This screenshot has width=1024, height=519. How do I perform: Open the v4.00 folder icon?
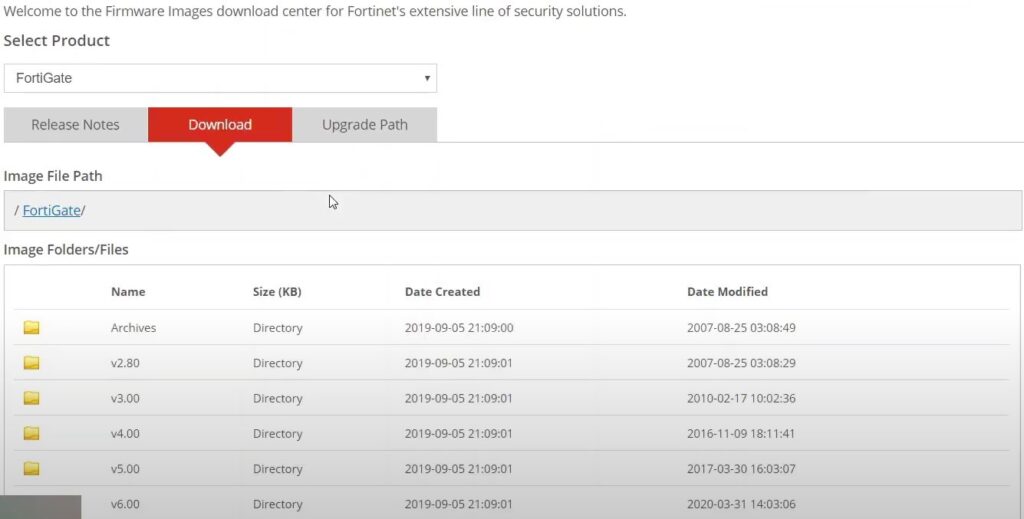[31, 433]
